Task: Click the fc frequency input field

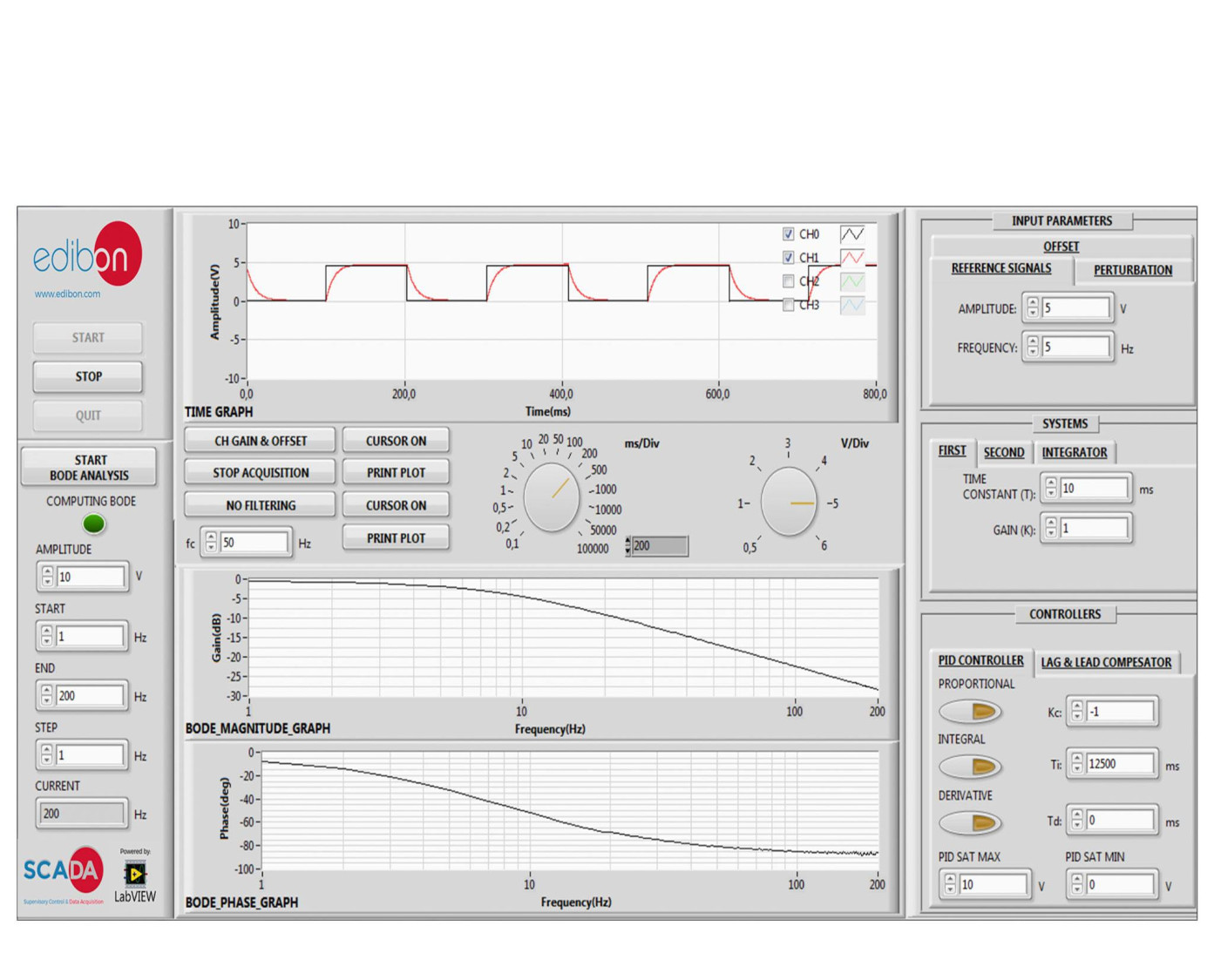Action: (x=254, y=542)
